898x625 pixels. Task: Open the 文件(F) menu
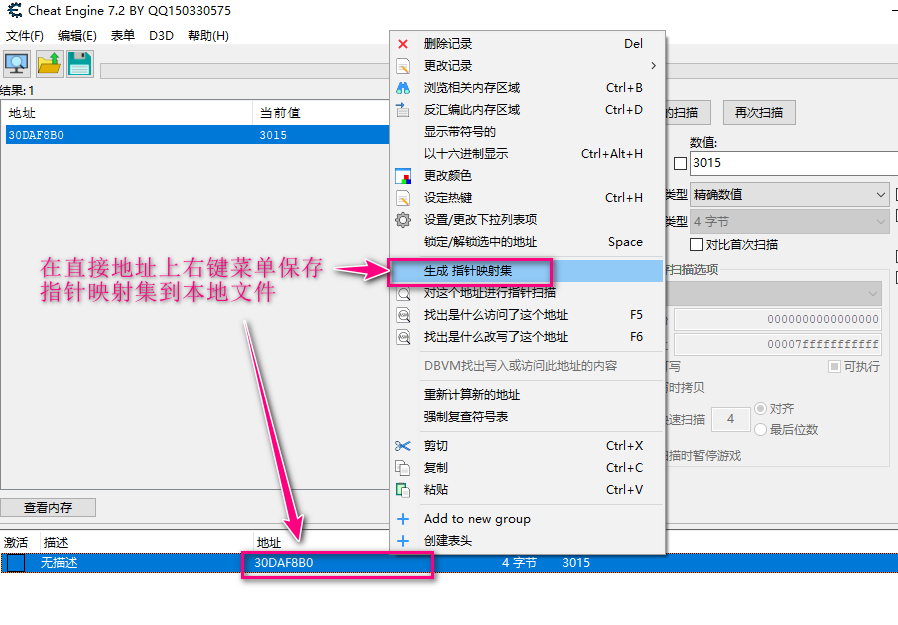(25, 36)
